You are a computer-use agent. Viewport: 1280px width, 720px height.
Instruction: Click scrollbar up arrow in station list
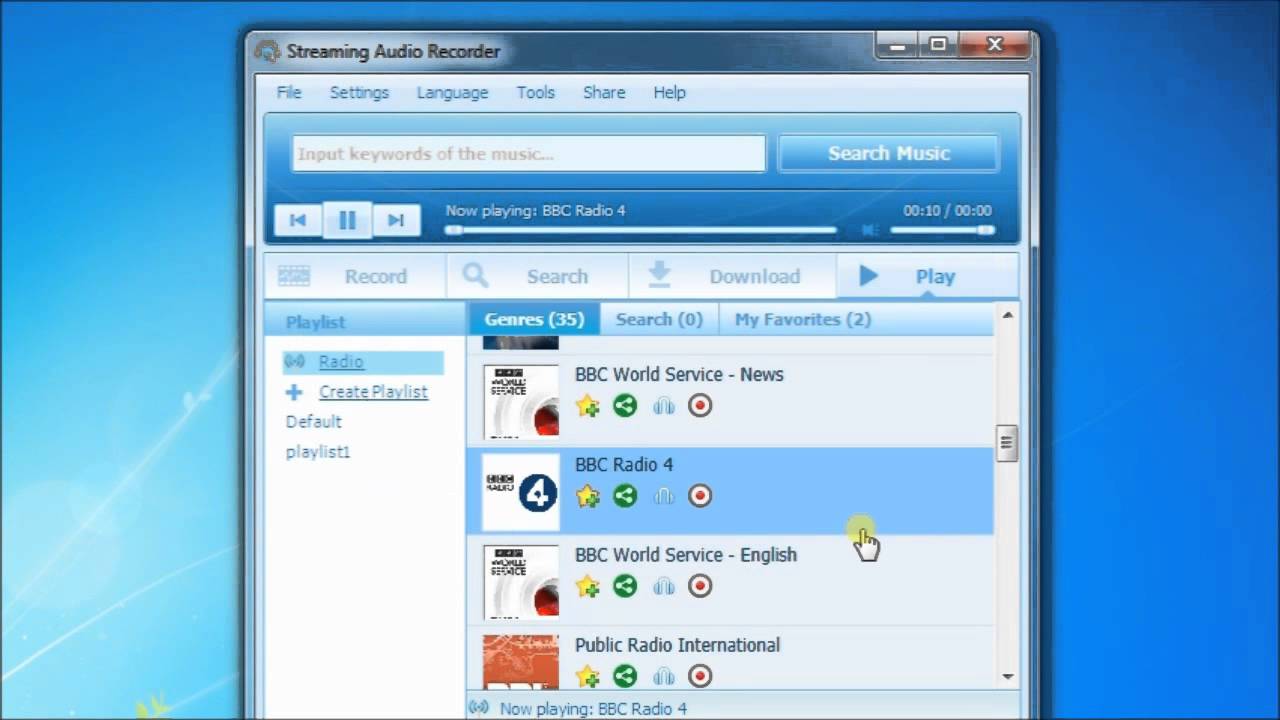(1008, 316)
